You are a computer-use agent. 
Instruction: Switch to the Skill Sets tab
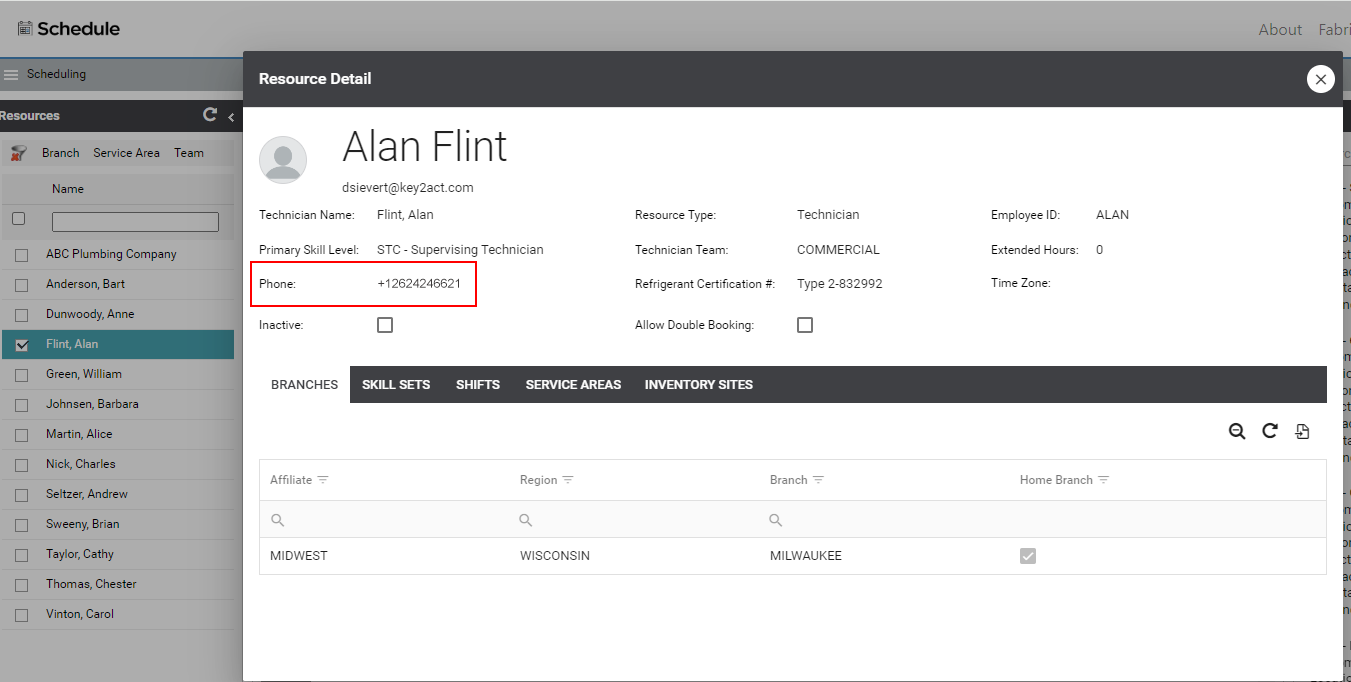tap(396, 385)
